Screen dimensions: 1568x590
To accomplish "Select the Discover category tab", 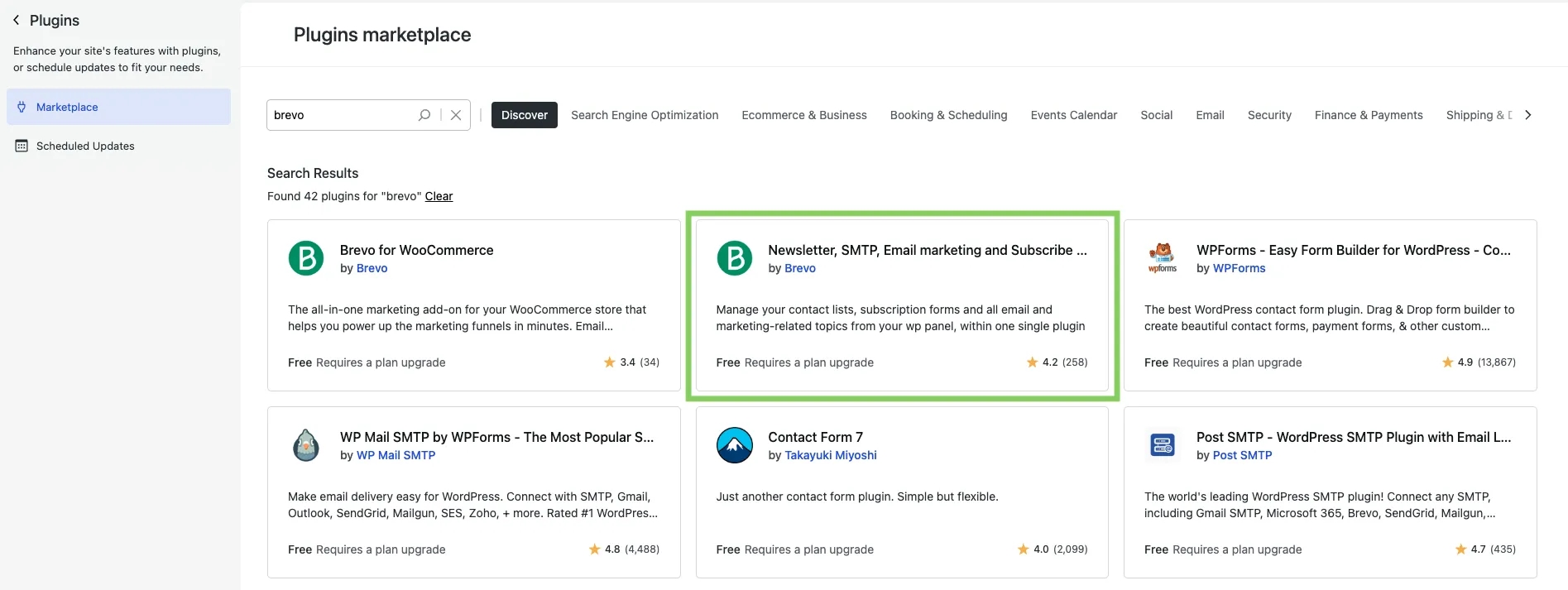I will tap(525, 115).
